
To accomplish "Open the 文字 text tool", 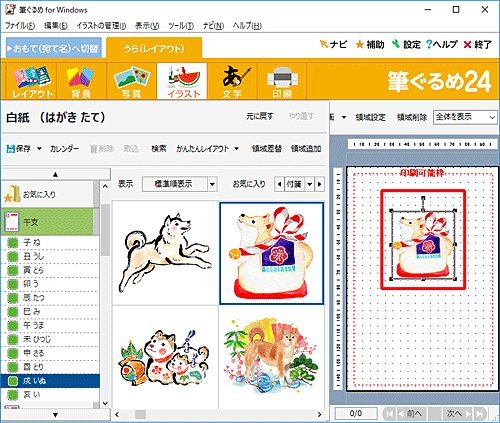I will click(x=232, y=81).
